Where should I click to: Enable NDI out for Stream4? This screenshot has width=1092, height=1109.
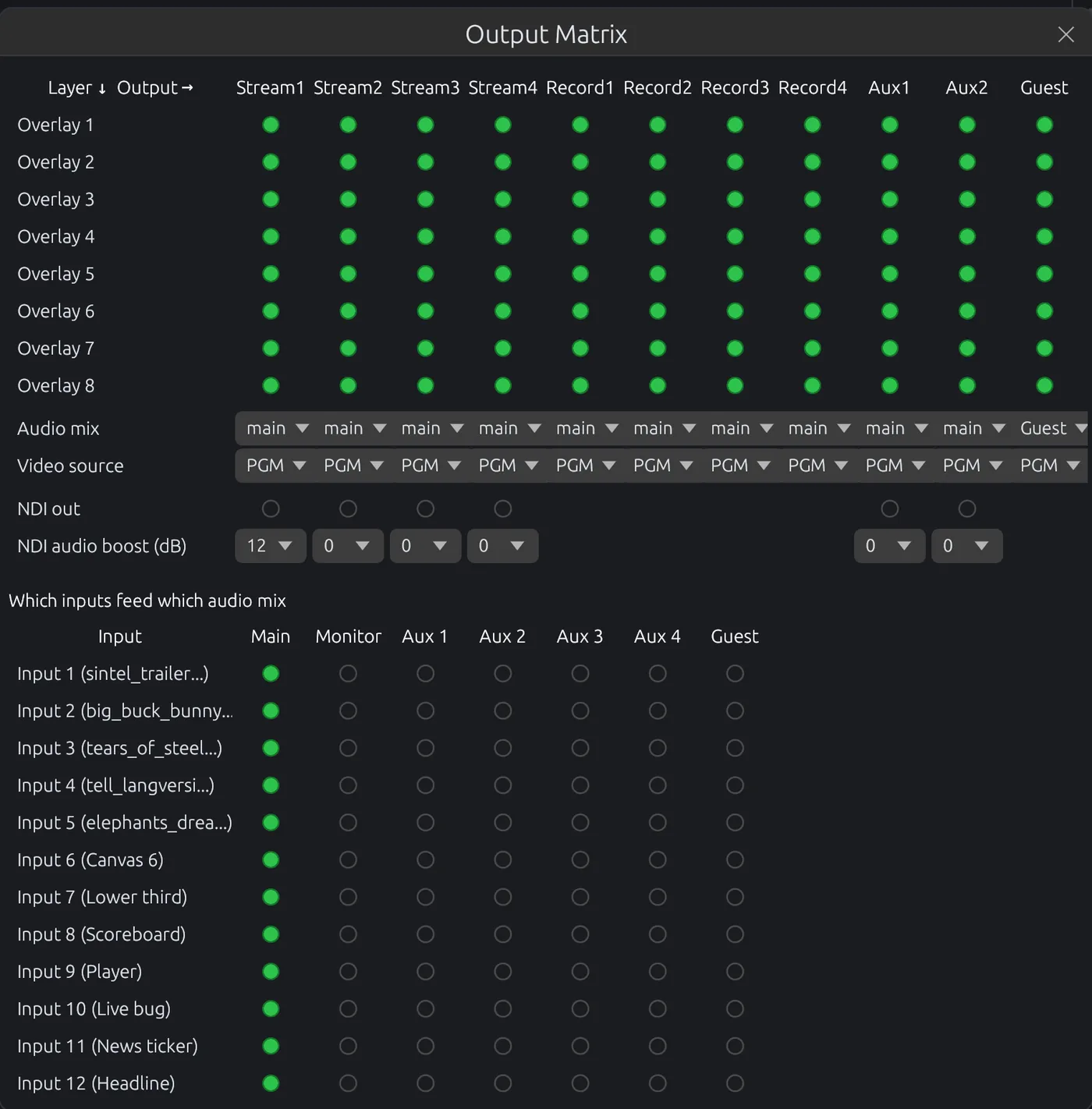[503, 508]
